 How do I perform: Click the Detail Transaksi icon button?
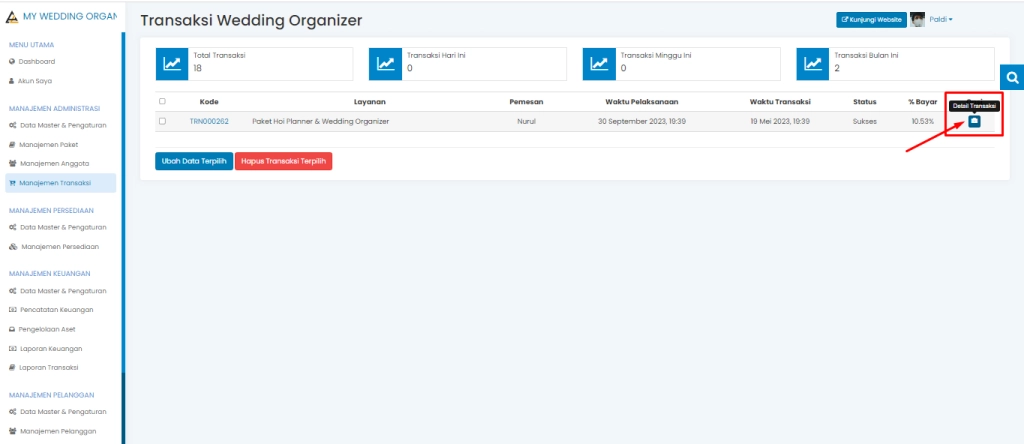click(x=973, y=121)
